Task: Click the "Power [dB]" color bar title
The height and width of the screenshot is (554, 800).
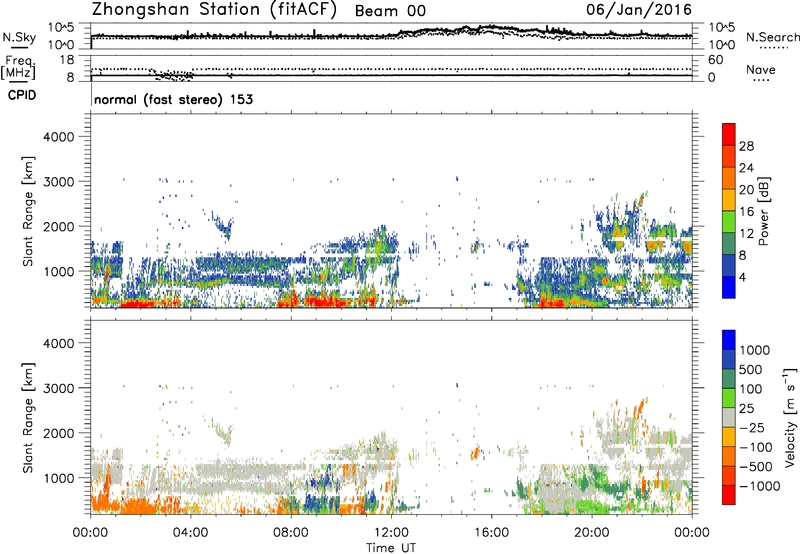Action: (764, 211)
